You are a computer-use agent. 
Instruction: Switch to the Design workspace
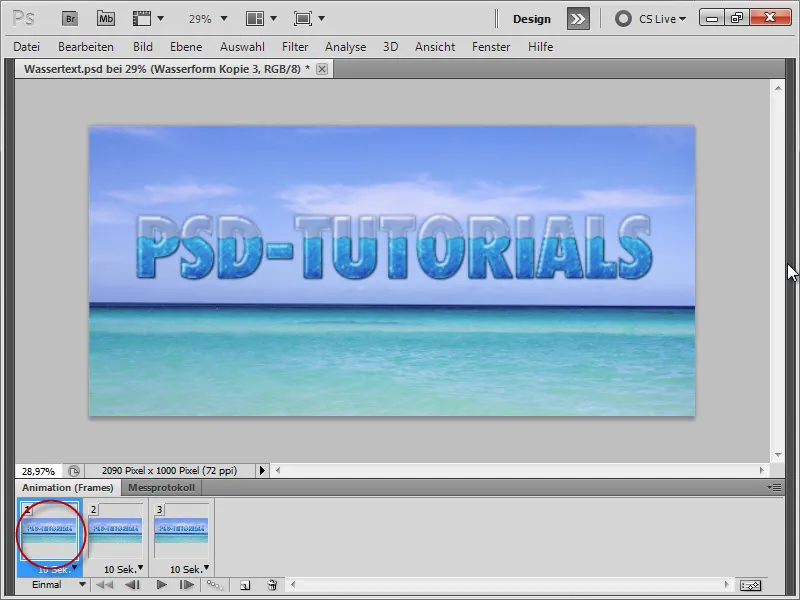pos(532,19)
